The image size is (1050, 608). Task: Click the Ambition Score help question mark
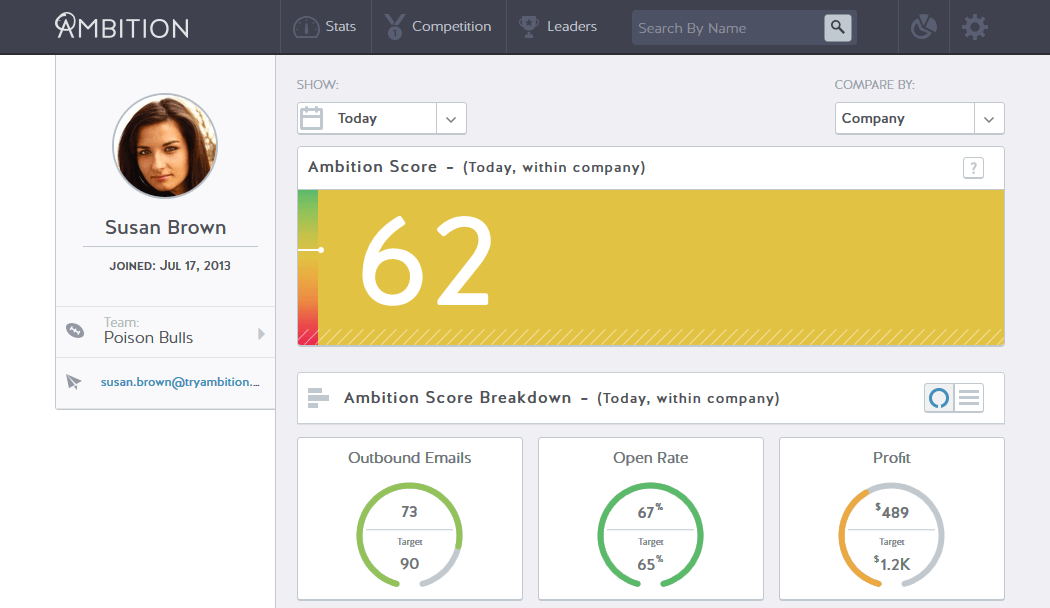(x=974, y=167)
